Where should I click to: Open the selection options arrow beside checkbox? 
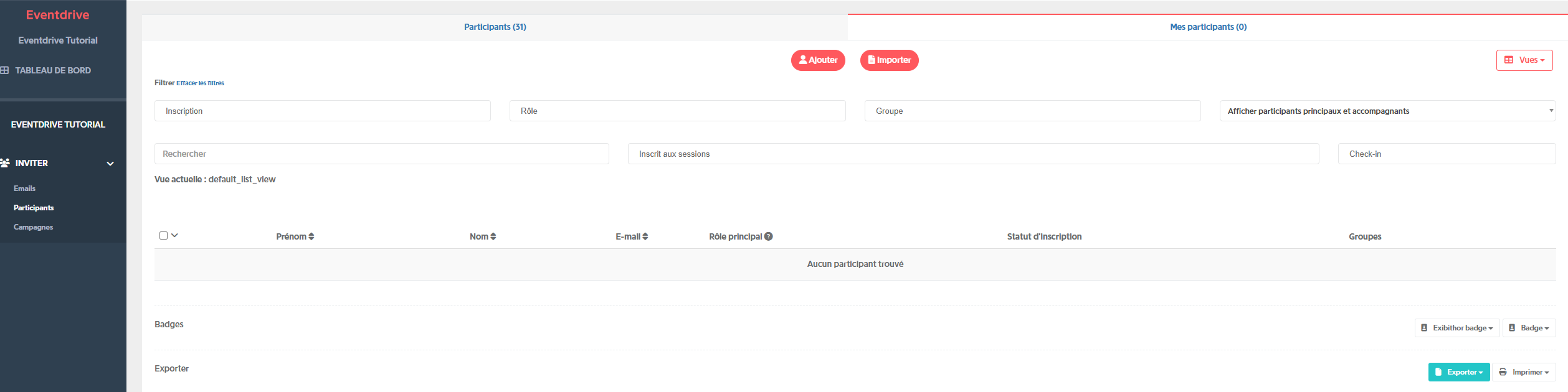(174, 235)
